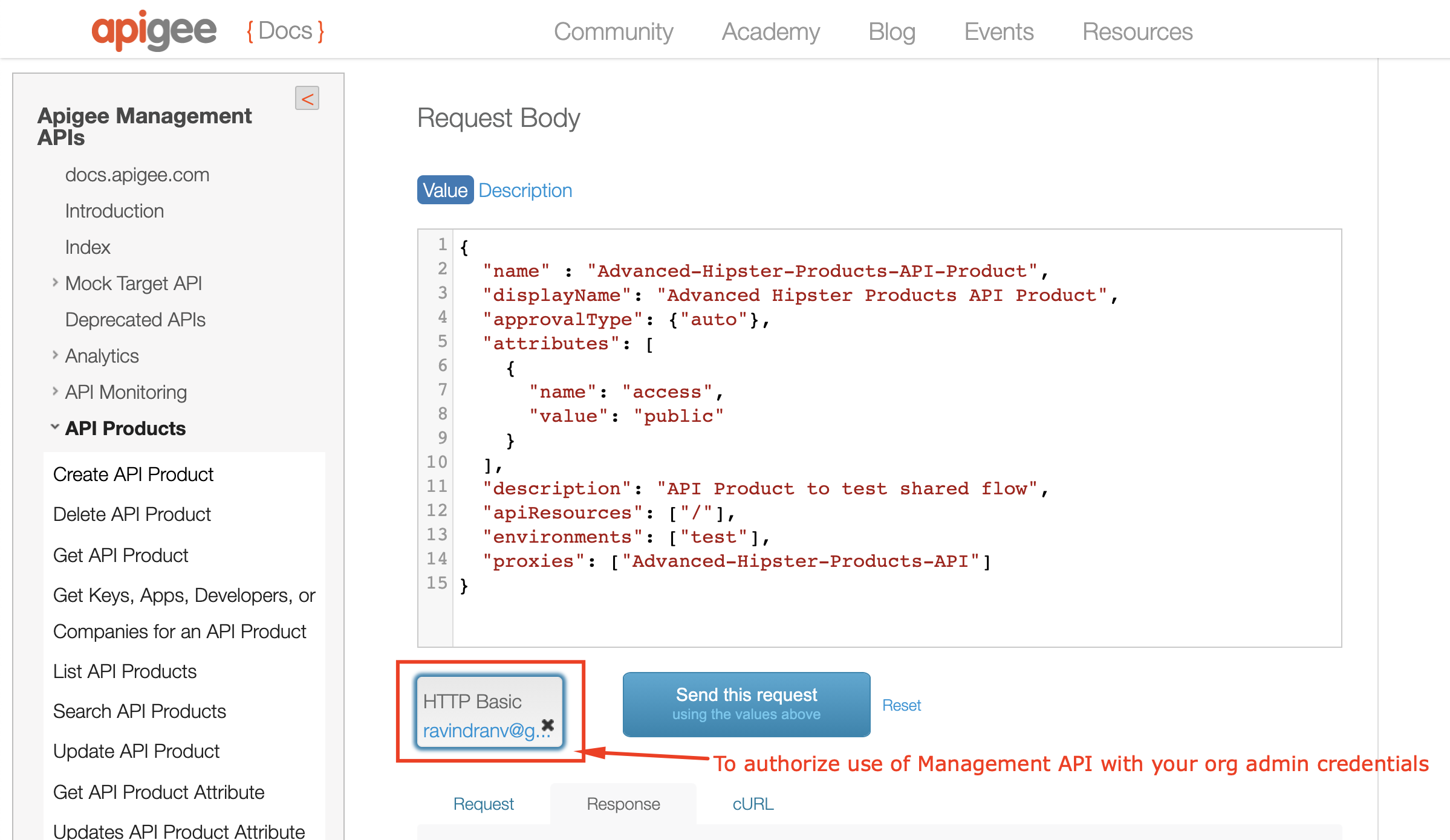The width and height of the screenshot is (1450, 840).
Task: Open List API Products
Action: (x=125, y=671)
